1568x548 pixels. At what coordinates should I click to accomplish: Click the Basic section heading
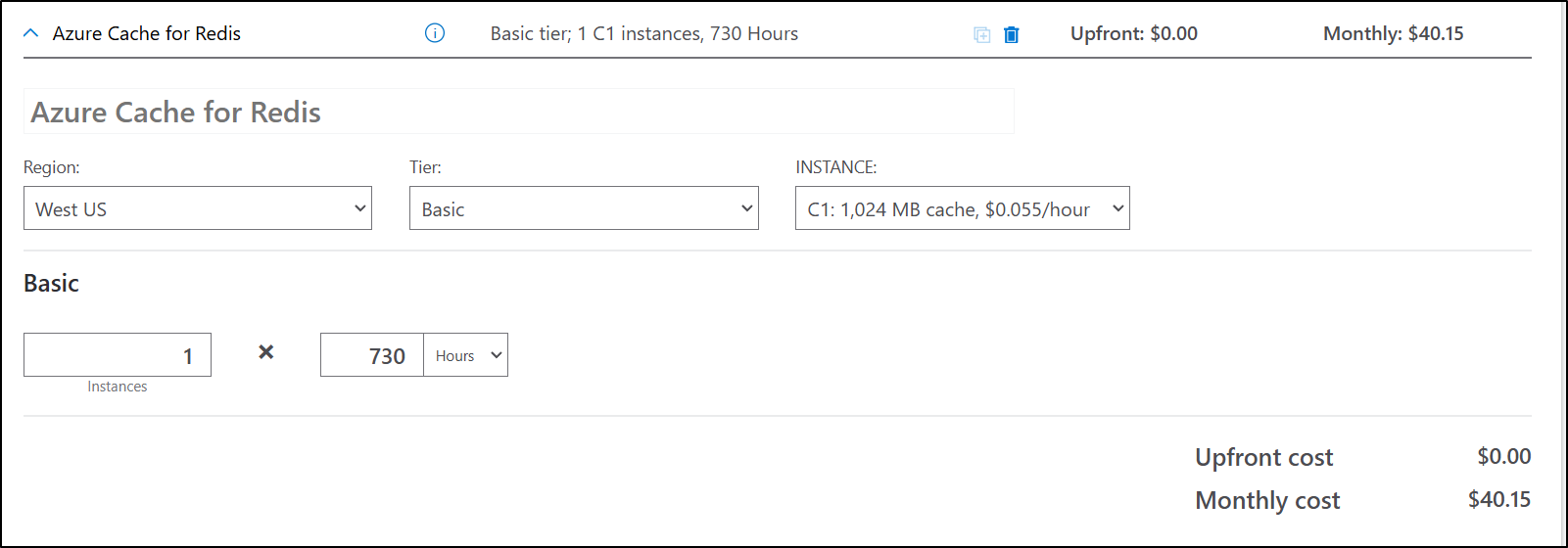[x=51, y=283]
